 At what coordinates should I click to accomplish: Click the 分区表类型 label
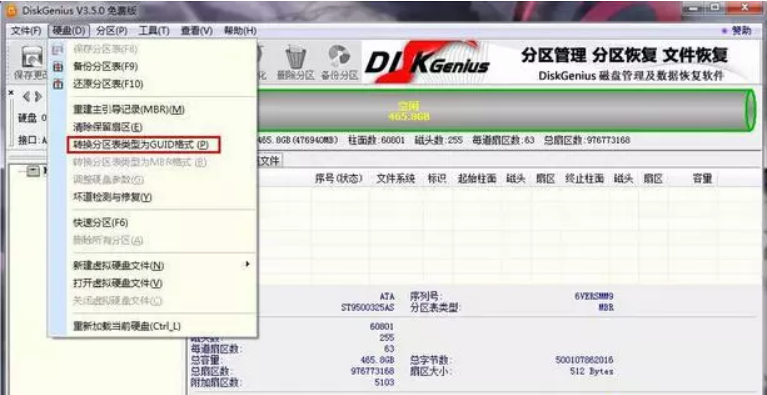click(x=435, y=308)
